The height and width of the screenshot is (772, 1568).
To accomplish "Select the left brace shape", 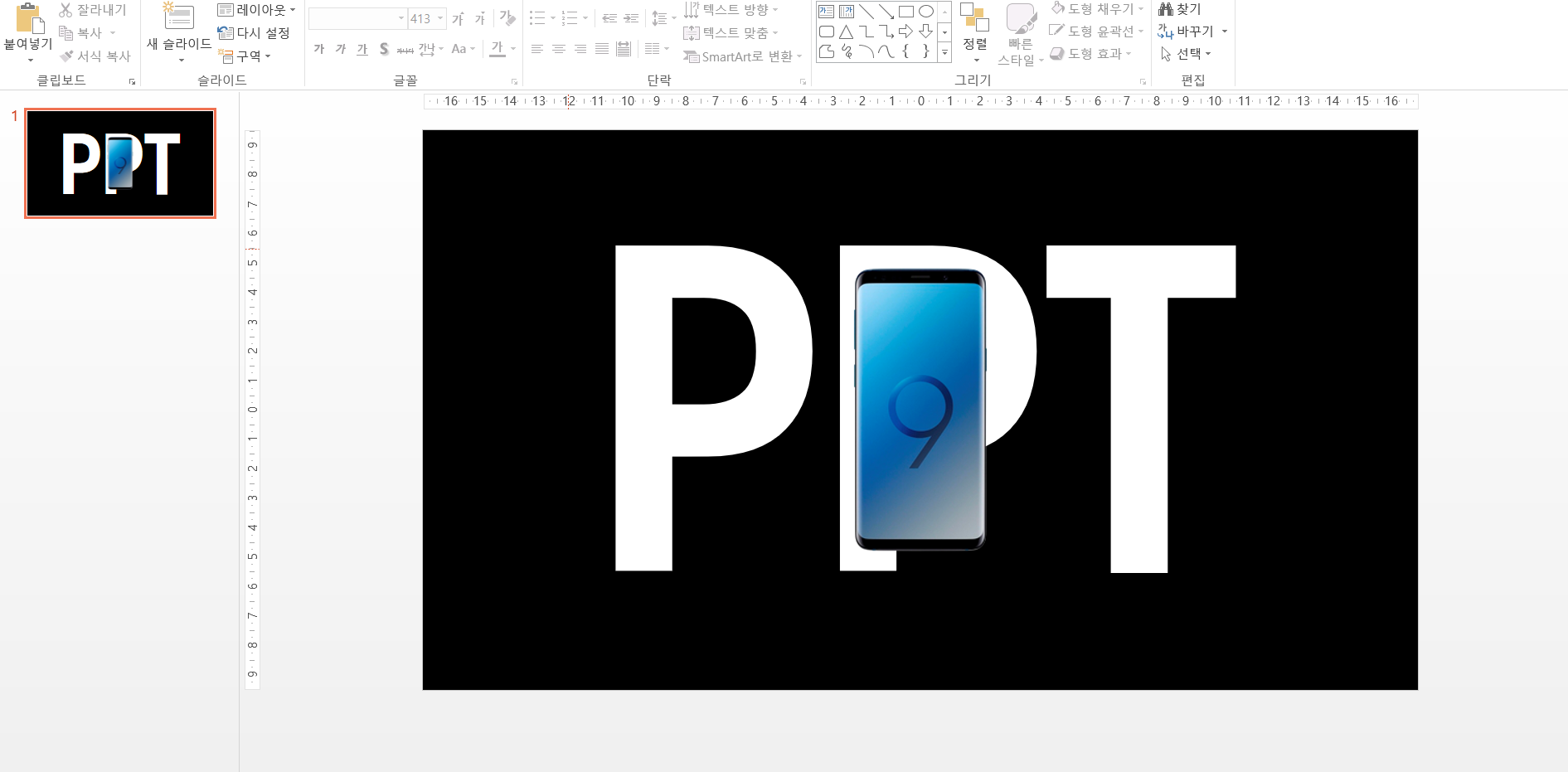I will (x=906, y=51).
